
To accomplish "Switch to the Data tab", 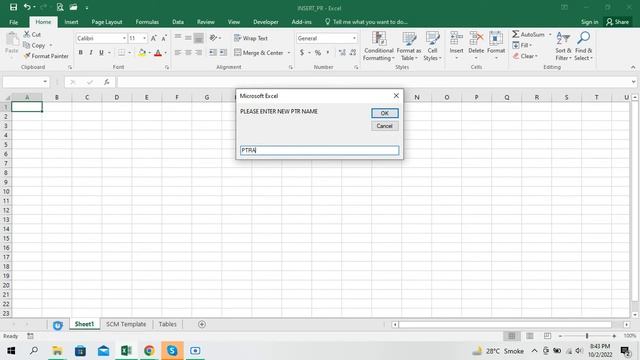I will 178,22.
